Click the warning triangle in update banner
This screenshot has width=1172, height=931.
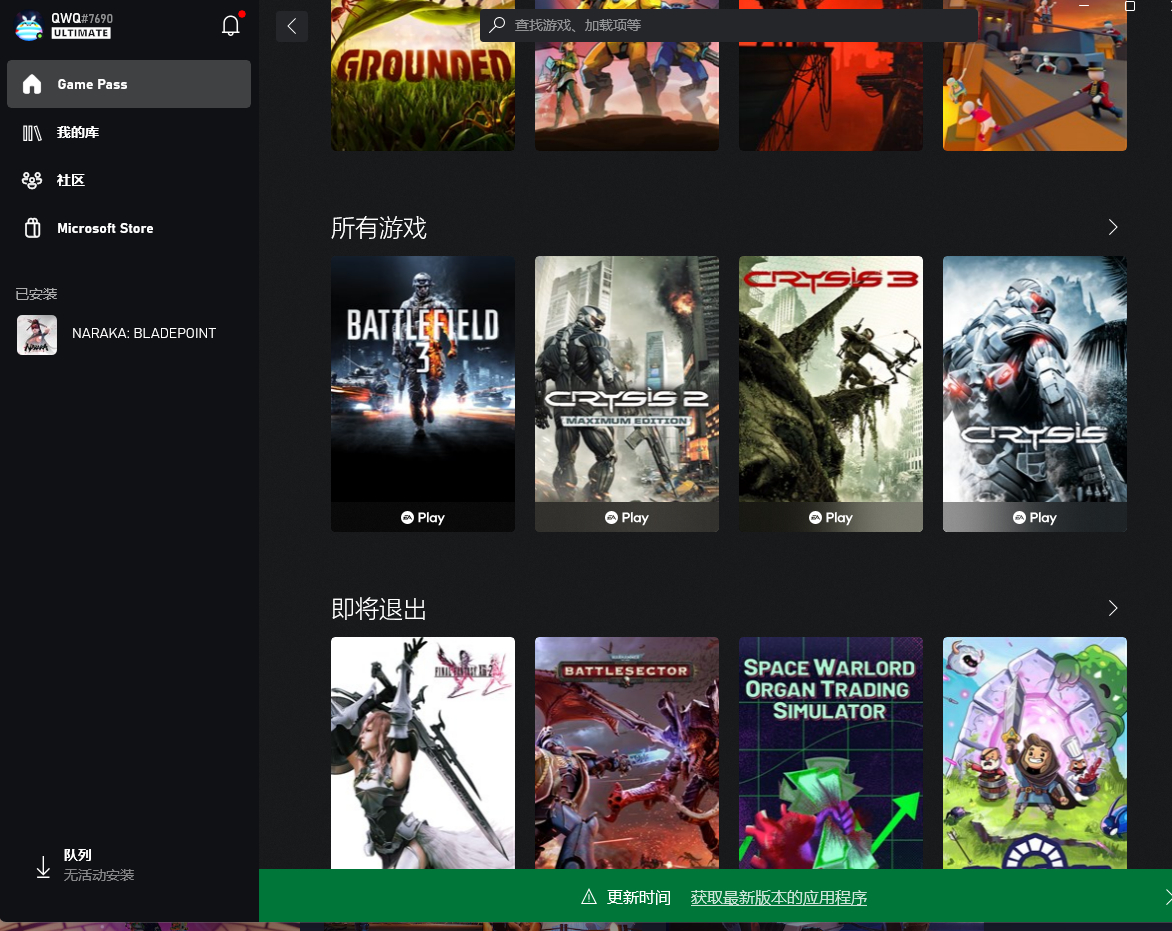pos(589,897)
